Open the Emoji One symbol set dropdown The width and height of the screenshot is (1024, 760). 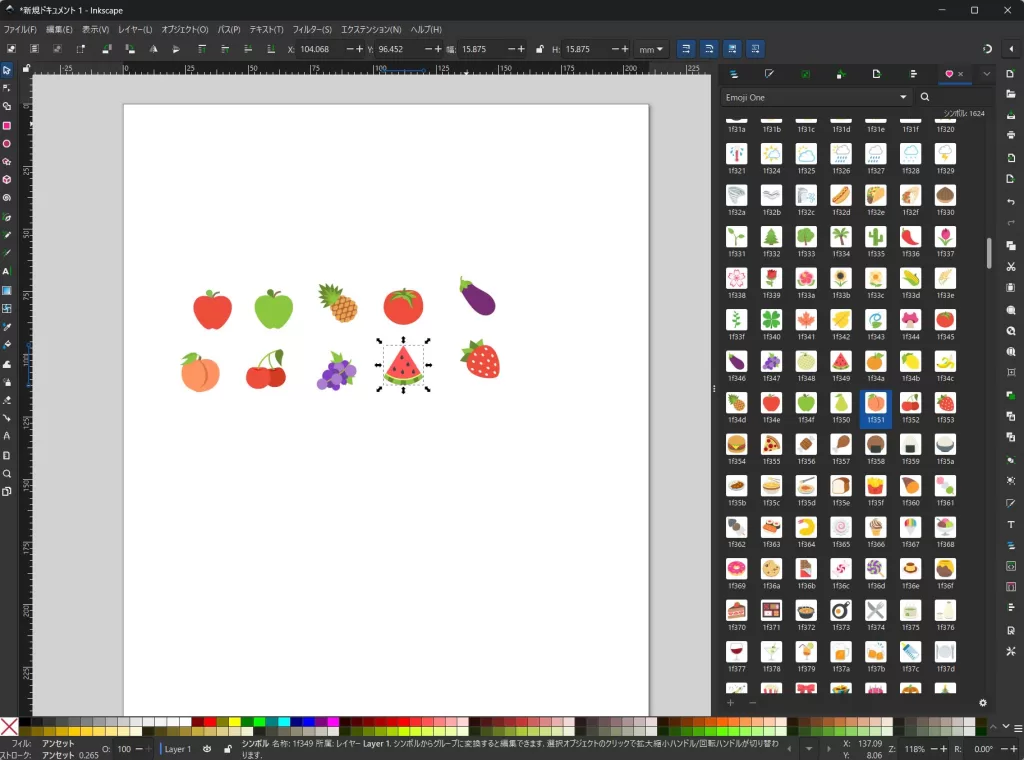(815, 96)
